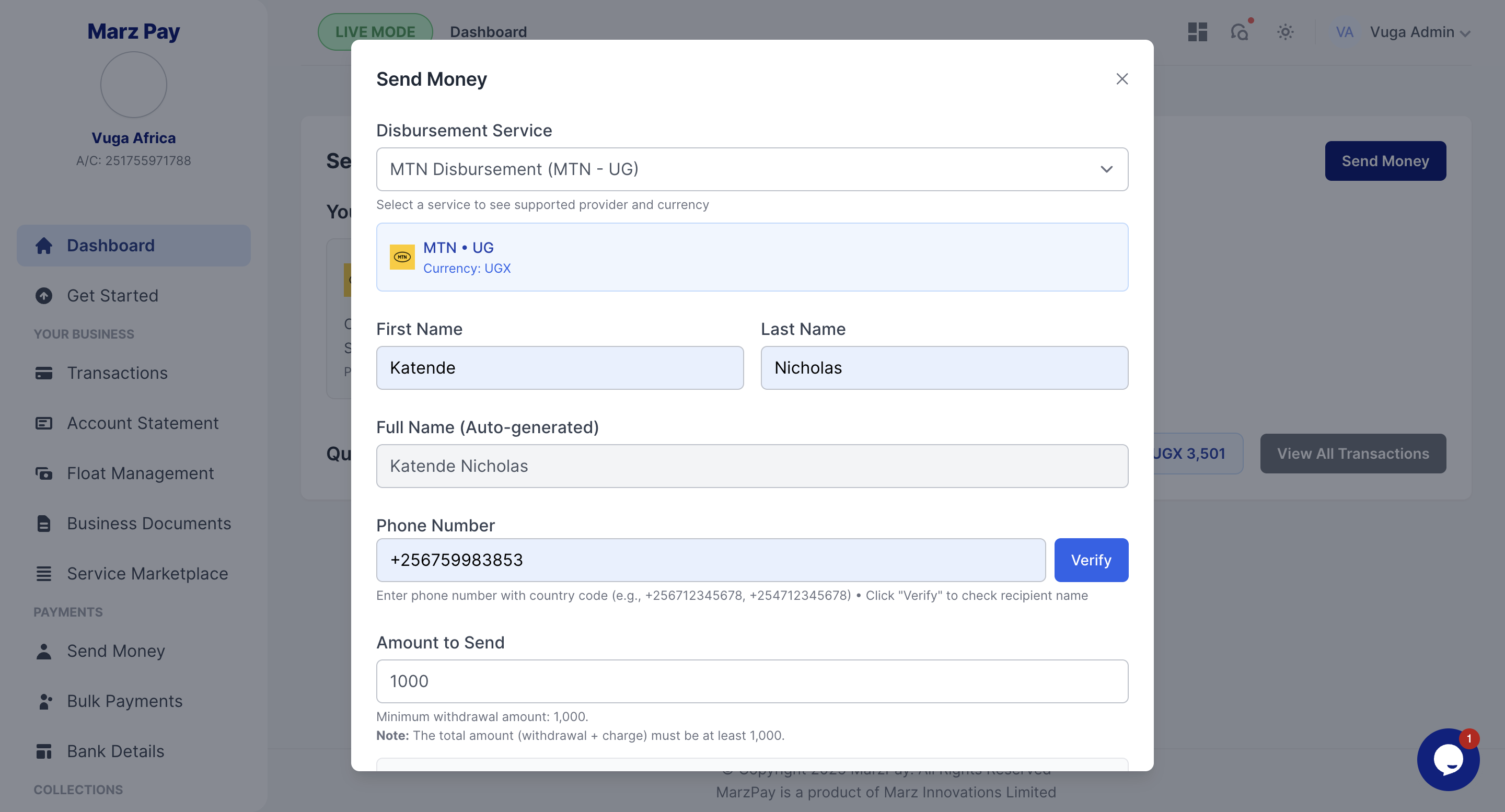
Task: Click the Get Started arrow icon
Action: click(44, 296)
